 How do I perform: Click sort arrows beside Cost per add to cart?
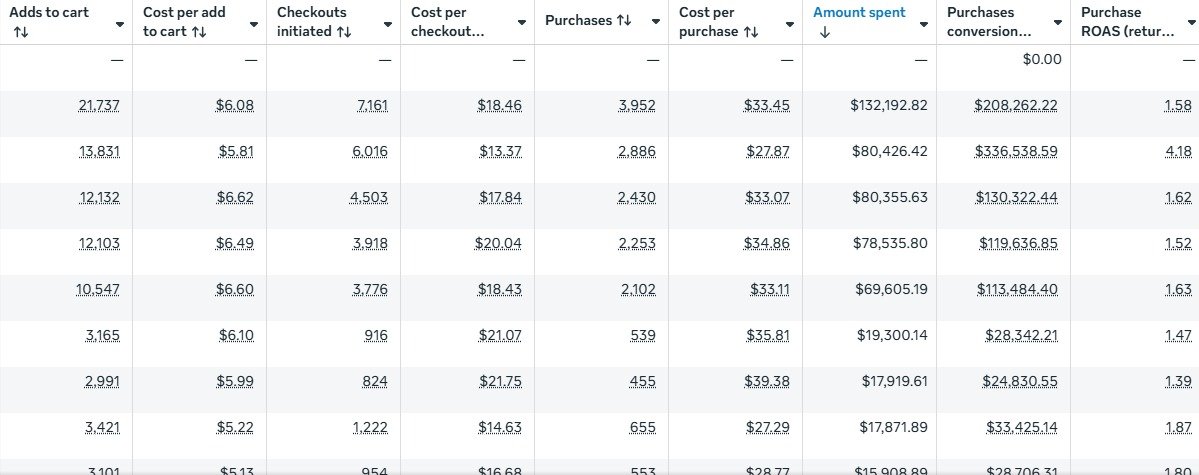click(x=199, y=32)
